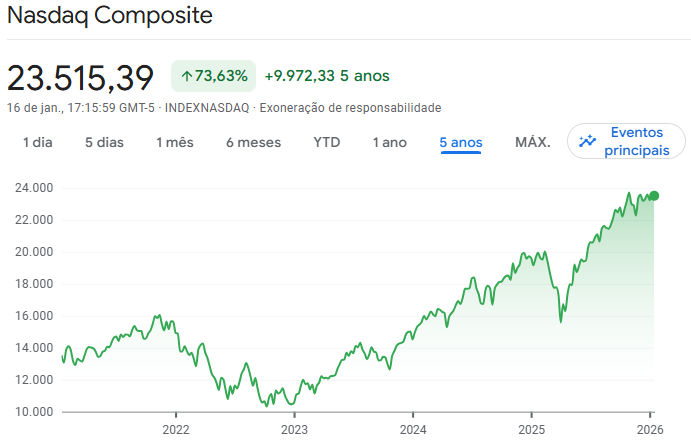Click the index value 23.515,39
Screen dimensions: 691x446
point(81,77)
